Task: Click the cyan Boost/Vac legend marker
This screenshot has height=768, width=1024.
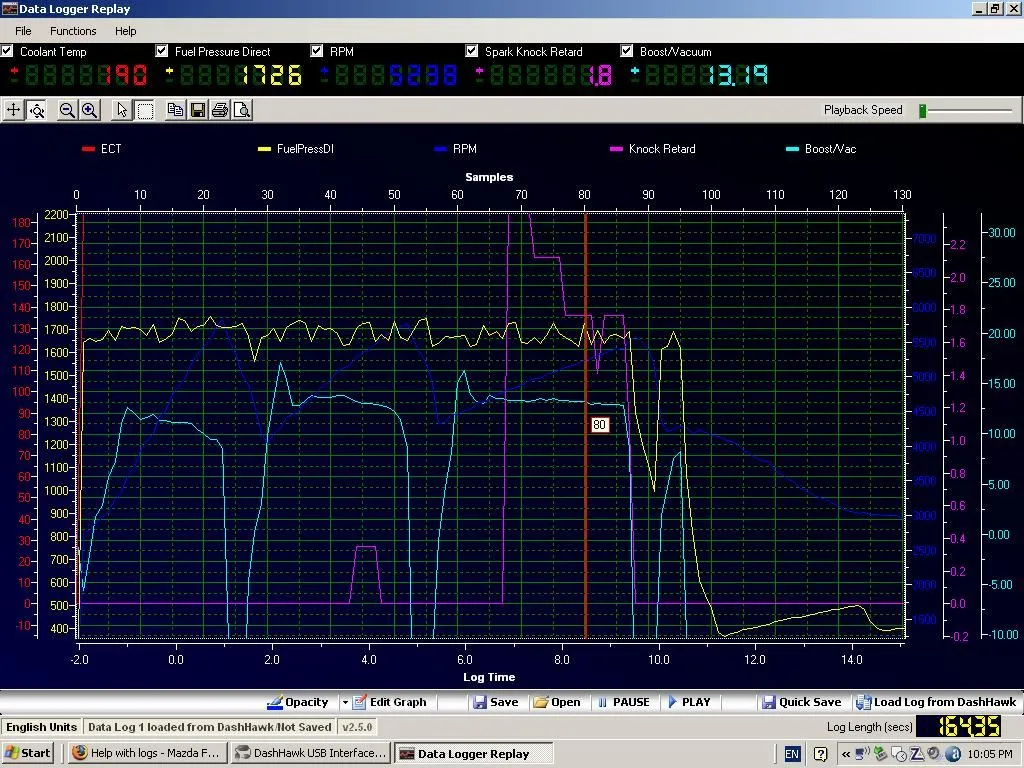Action: tap(792, 149)
